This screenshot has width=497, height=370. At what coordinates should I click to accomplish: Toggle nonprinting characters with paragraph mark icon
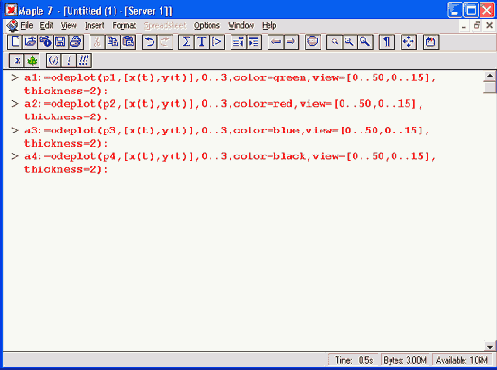click(387, 42)
